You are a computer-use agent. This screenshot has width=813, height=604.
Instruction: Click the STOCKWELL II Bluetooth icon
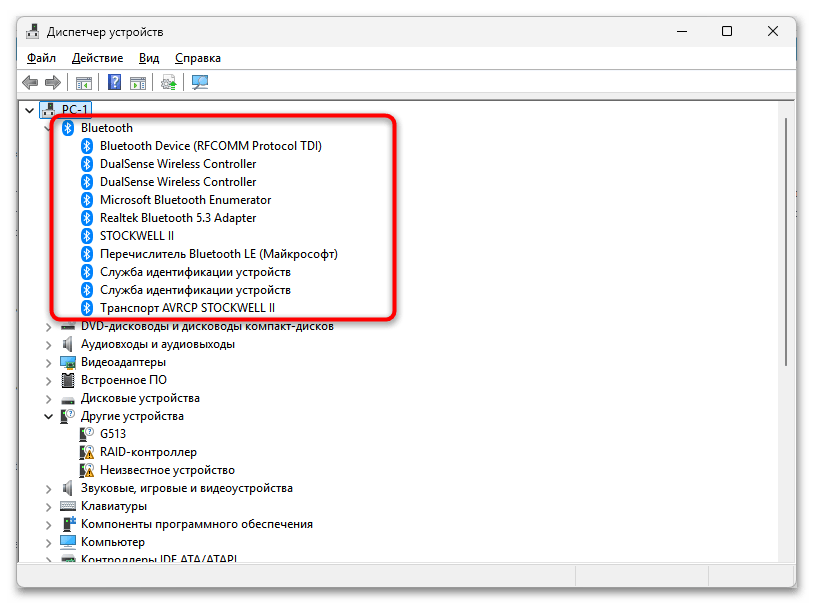(x=87, y=236)
